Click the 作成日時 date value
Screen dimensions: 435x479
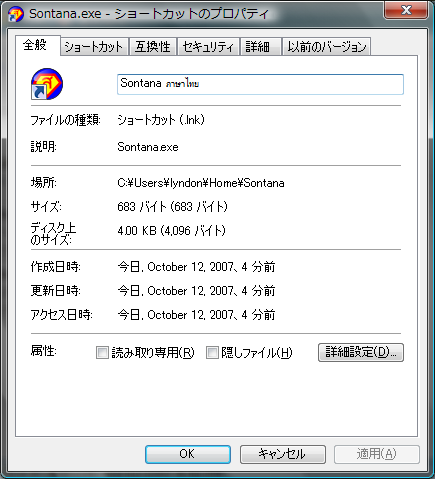coord(196,267)
